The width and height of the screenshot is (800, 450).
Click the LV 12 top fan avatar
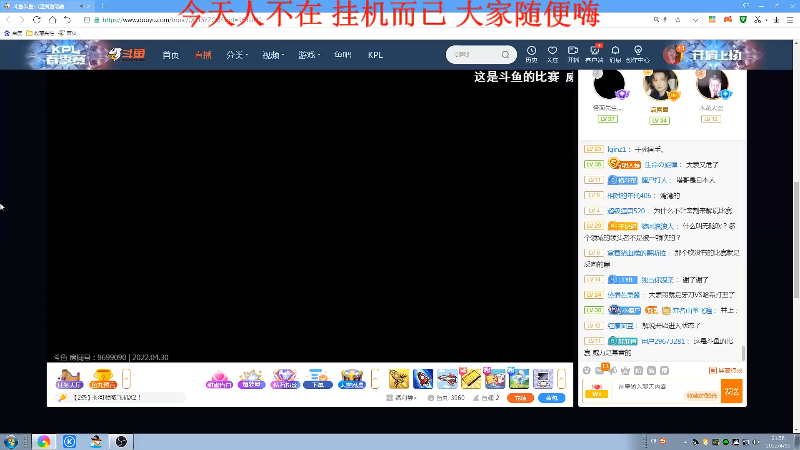click(x=712, y=85)
